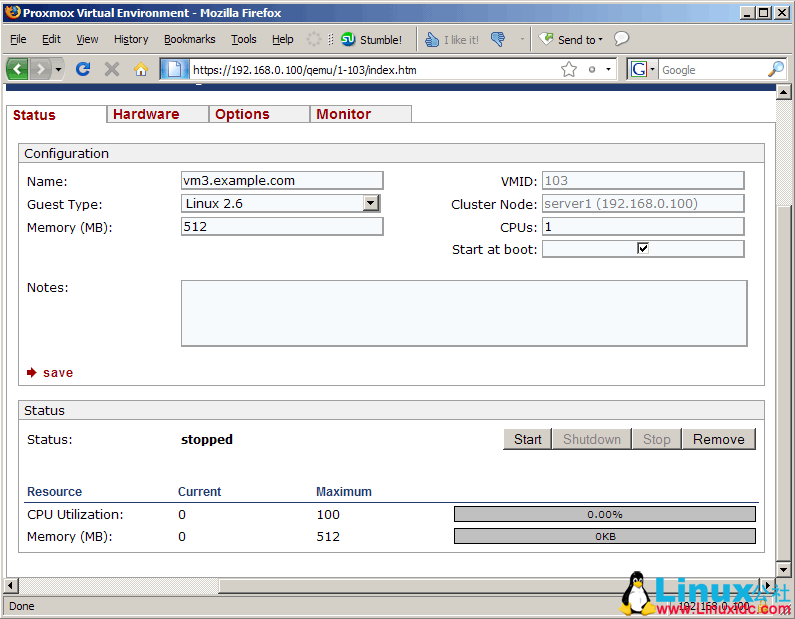Toggle the Start at boot checkbox
The height and width of the screenshot is (619, 795).
click(x=643, y=248)
